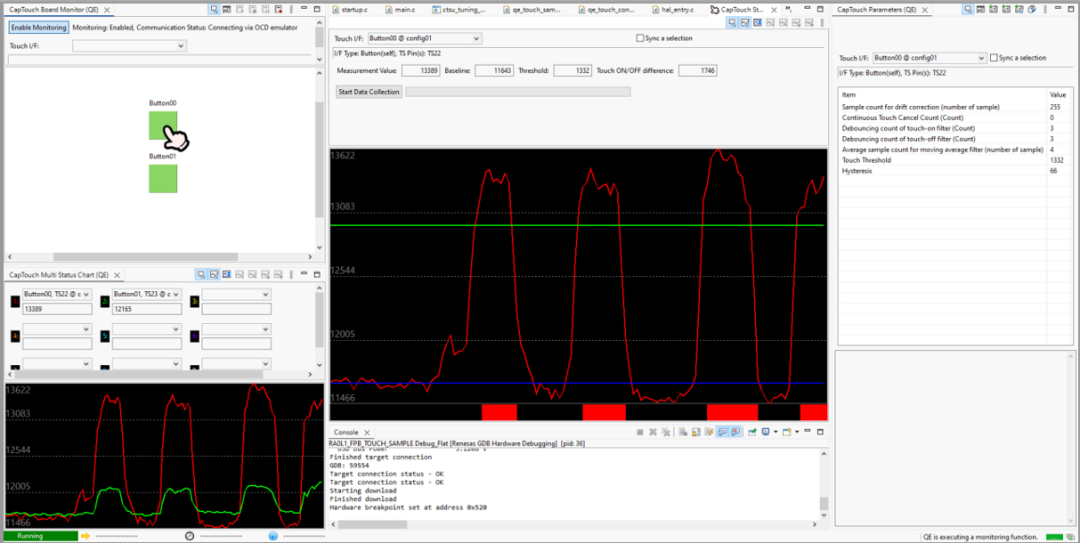Click first toolbar icon in Multi Status Chart
The width and height of the screenshot is (1080, 543).
201,274
